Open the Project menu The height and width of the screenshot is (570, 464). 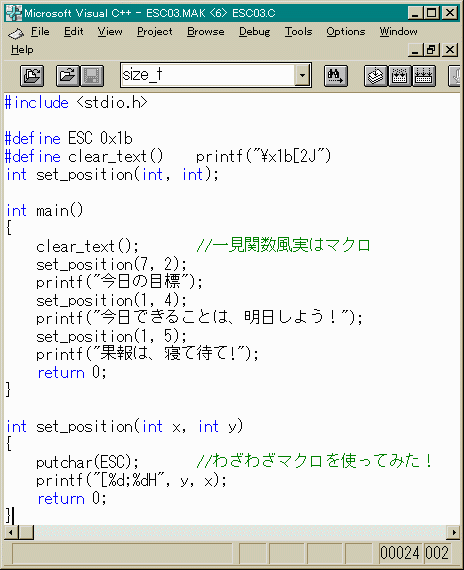pyautogui.click(x=155, y=32)
